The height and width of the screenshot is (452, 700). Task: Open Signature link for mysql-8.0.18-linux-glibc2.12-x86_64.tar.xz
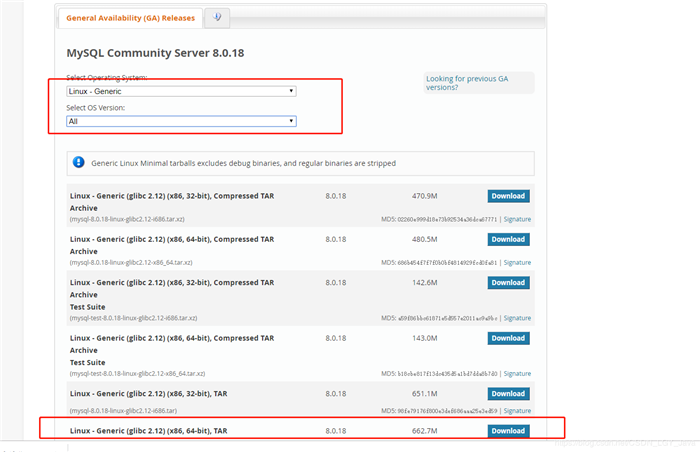pyautogui.click(x=517, y=263)
